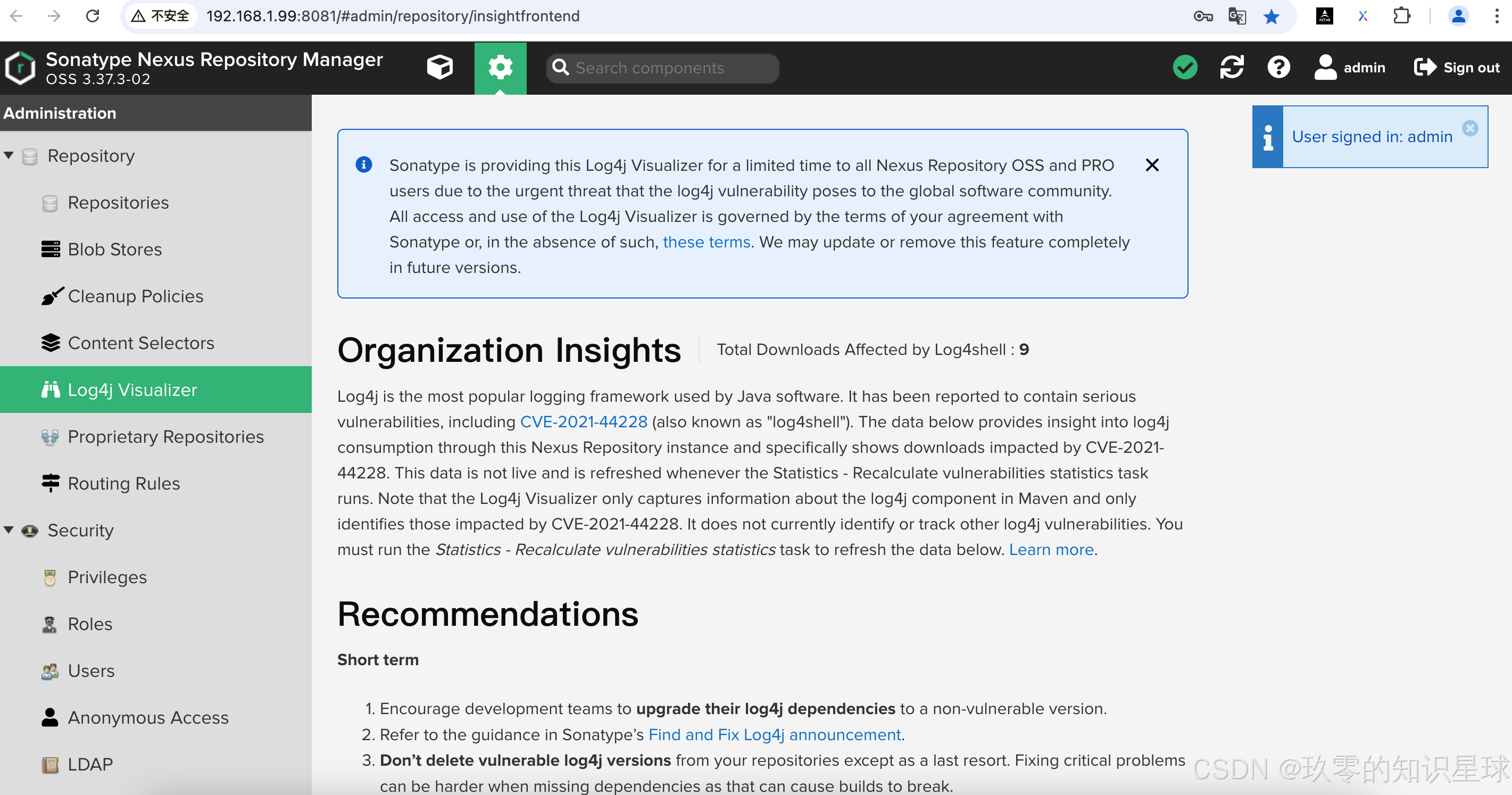Click the Administration gear icon
This screenshot has height=795, width=1512.
tap(500, 68)
